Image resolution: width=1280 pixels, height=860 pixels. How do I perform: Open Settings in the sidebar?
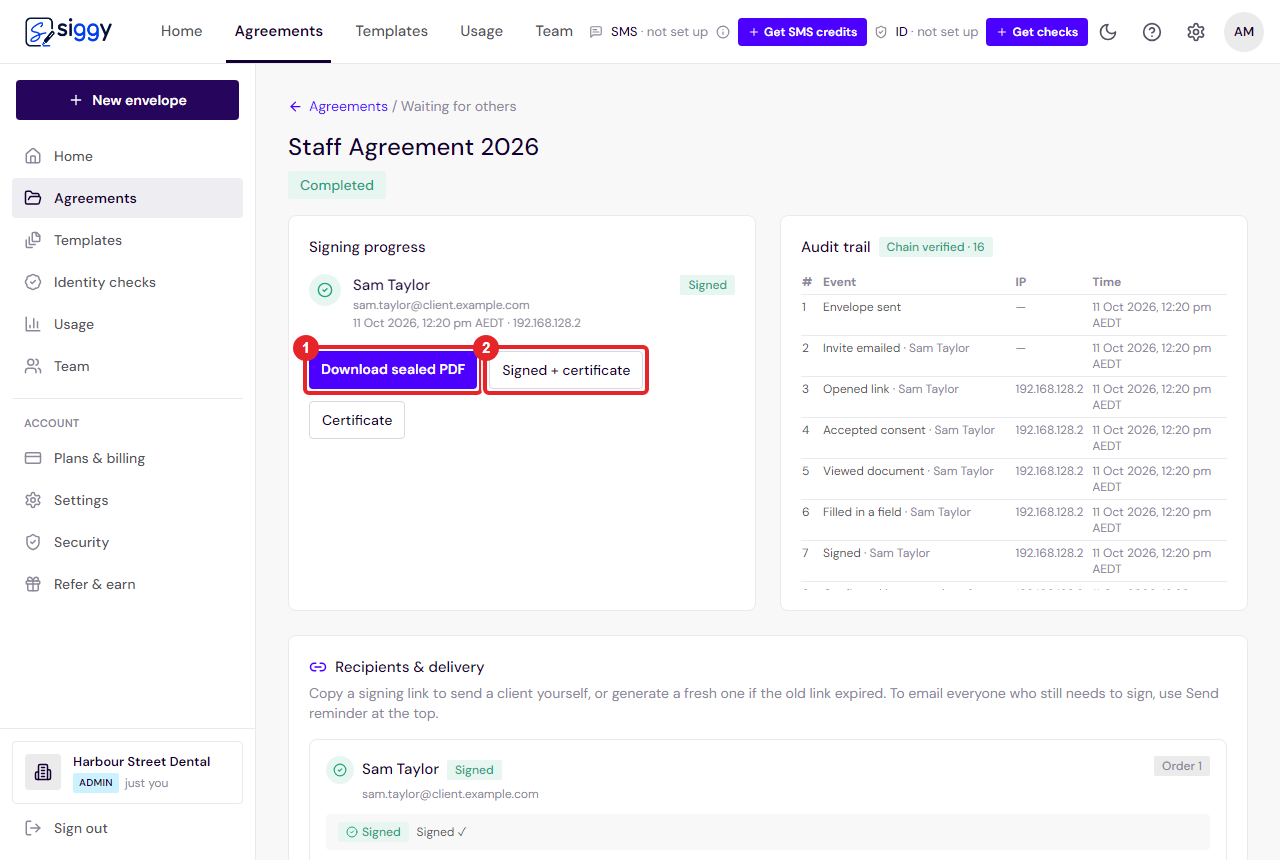click(x=127, y=500)
